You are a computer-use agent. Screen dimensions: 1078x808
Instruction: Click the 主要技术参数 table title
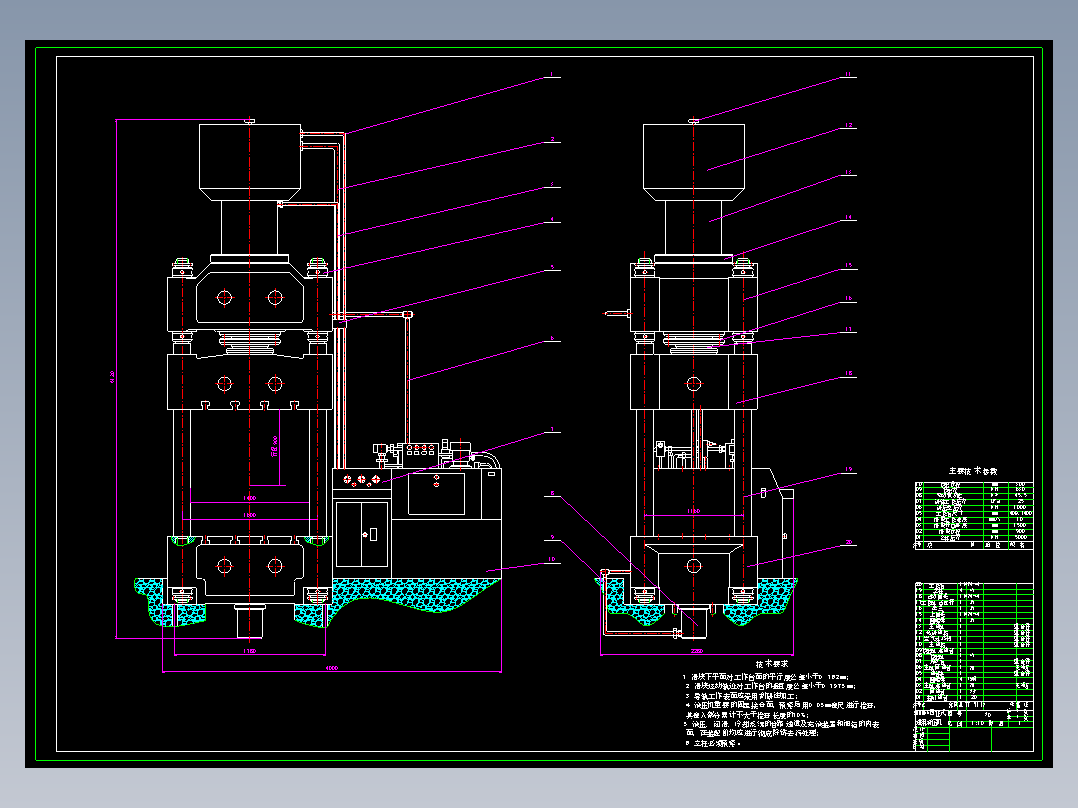[973, 471]
